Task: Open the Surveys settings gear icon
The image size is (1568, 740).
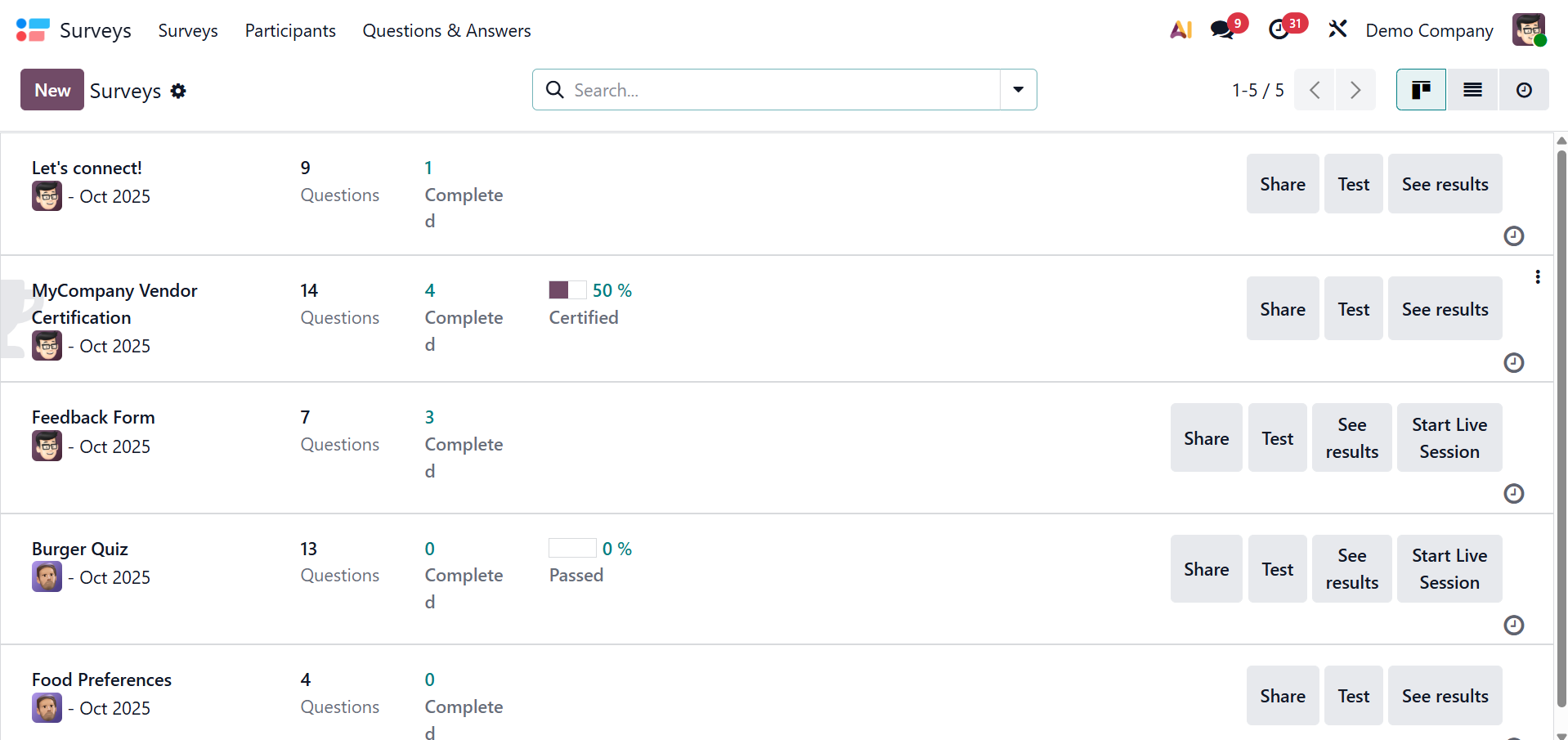Action: [x=178, y=91]
